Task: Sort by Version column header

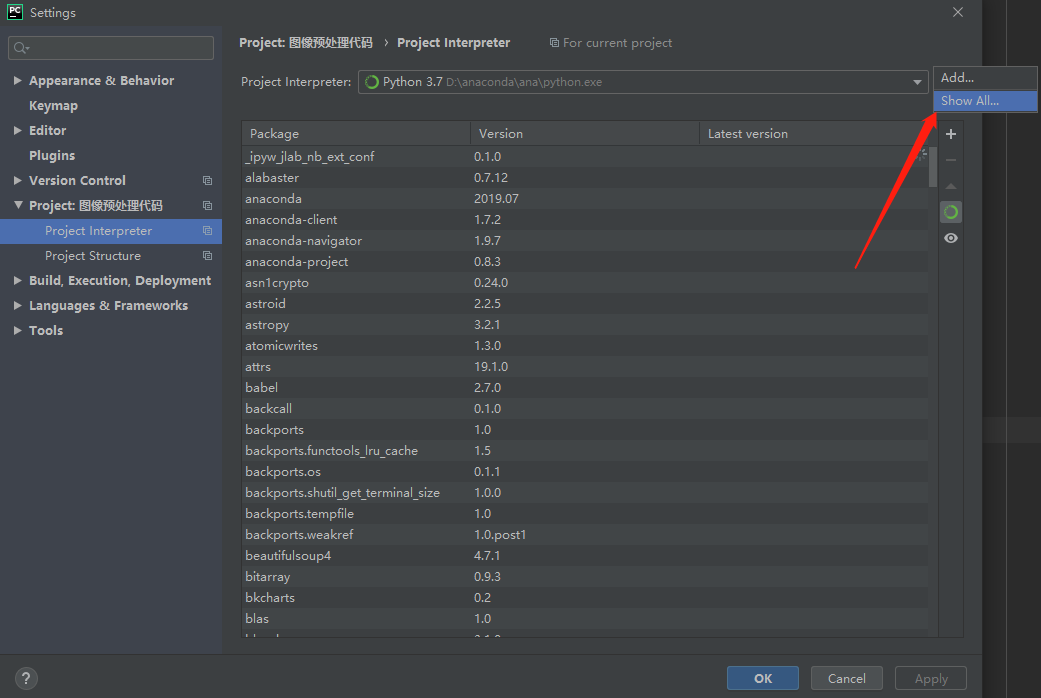Action: pyautogui.click(x=585, y=133)
